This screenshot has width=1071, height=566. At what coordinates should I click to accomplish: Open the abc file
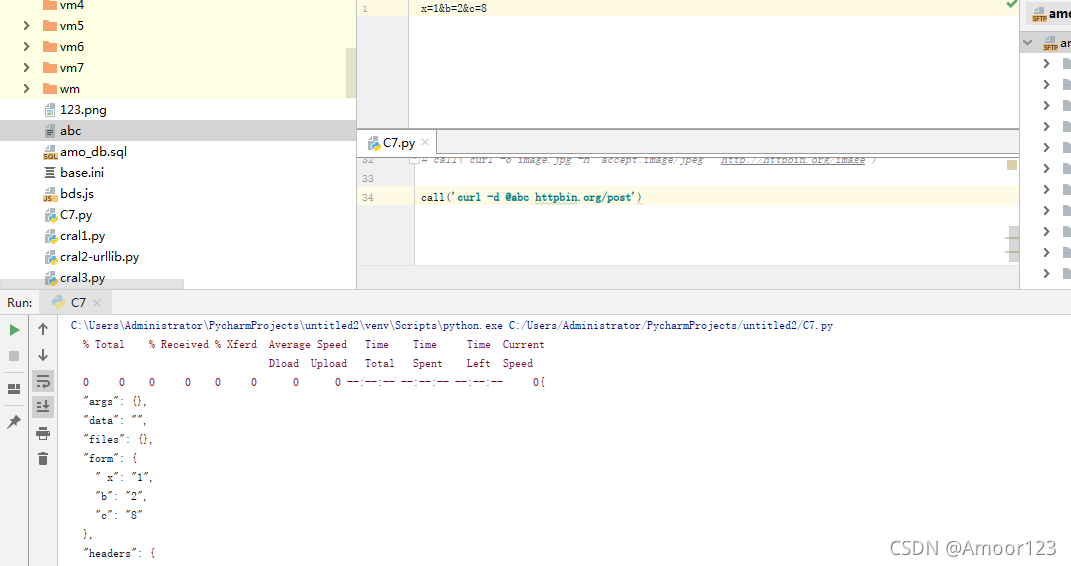(x=70, y=131)
